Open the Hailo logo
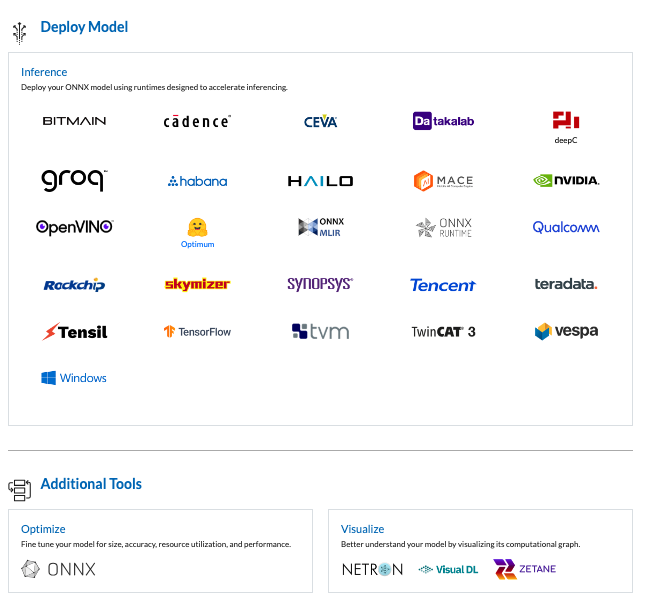Viewport: 647px width, 605px height. (x=320, y=181)
